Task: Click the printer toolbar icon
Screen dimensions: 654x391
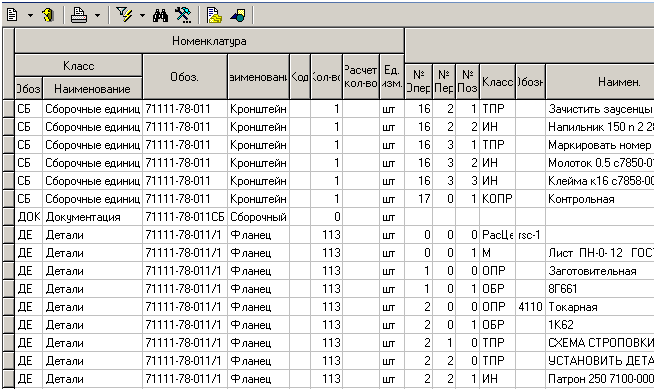Action: 79,15
